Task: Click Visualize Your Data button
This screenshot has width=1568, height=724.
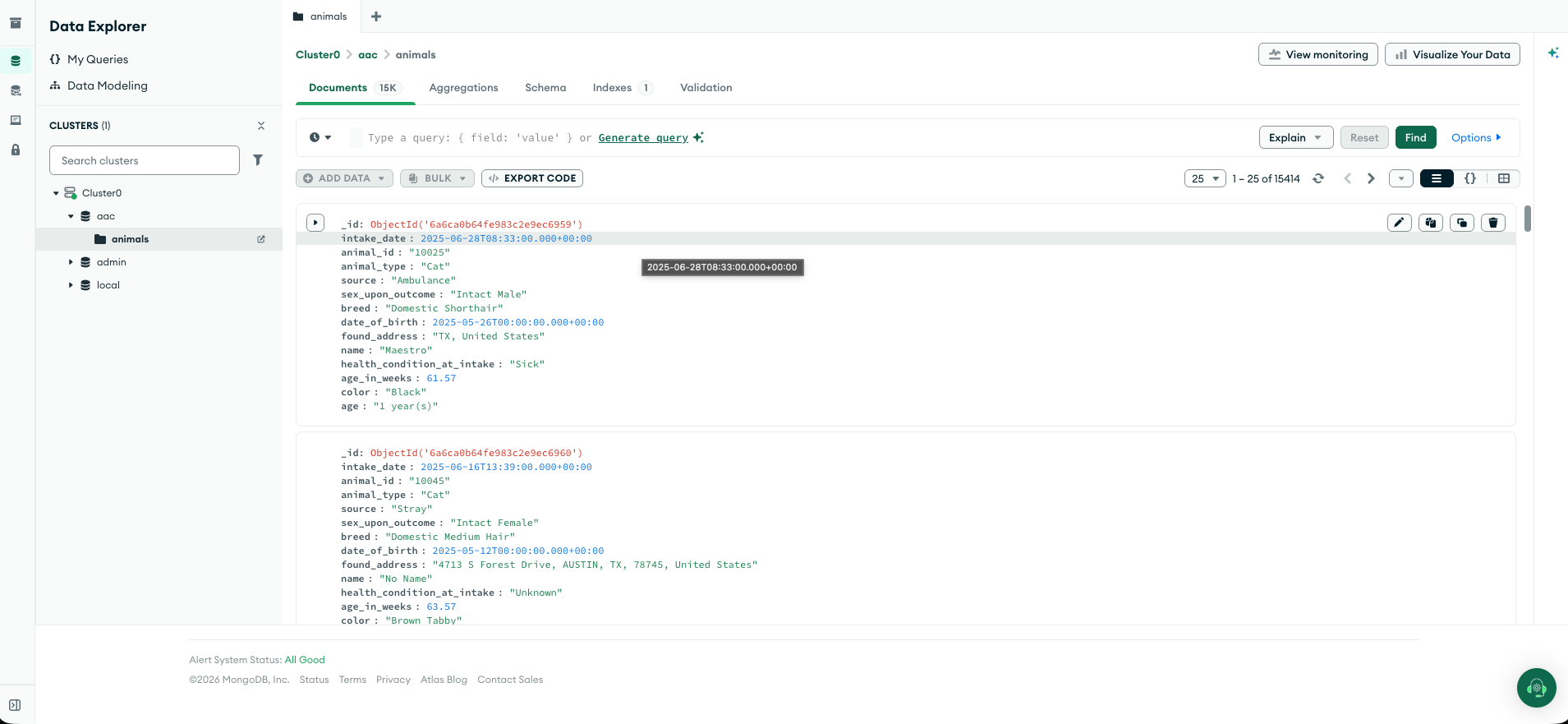Action: 1452,54
